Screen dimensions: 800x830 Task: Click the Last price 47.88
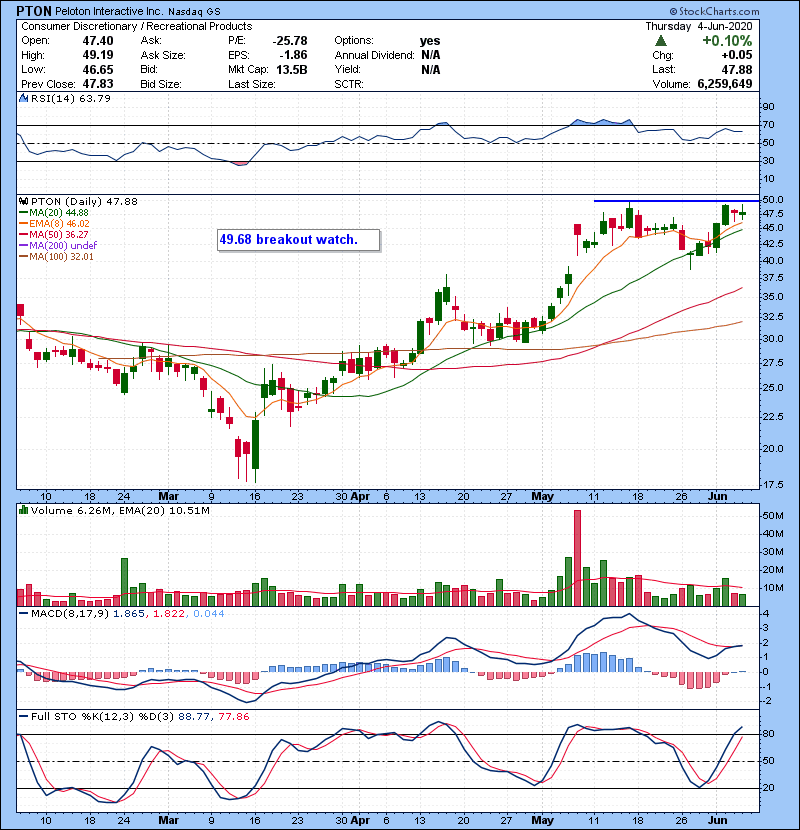[736, 70]
